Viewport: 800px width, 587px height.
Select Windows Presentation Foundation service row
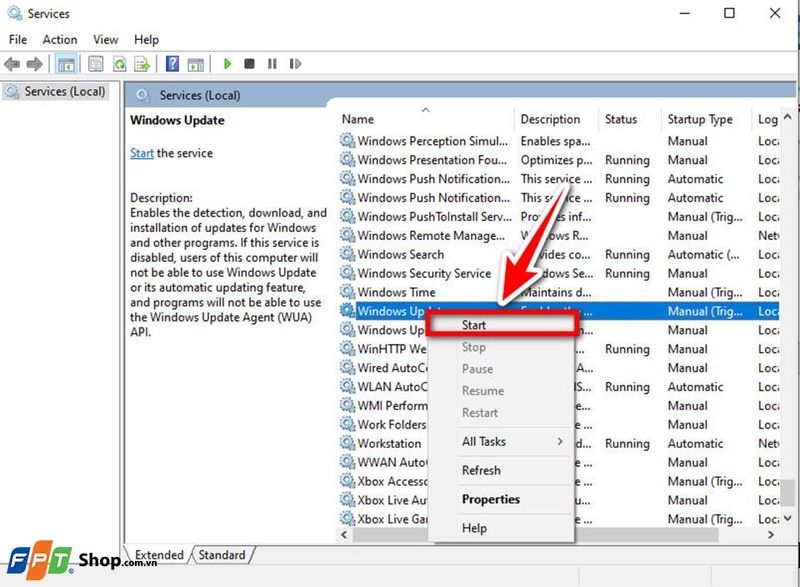[x=559, y=160]
